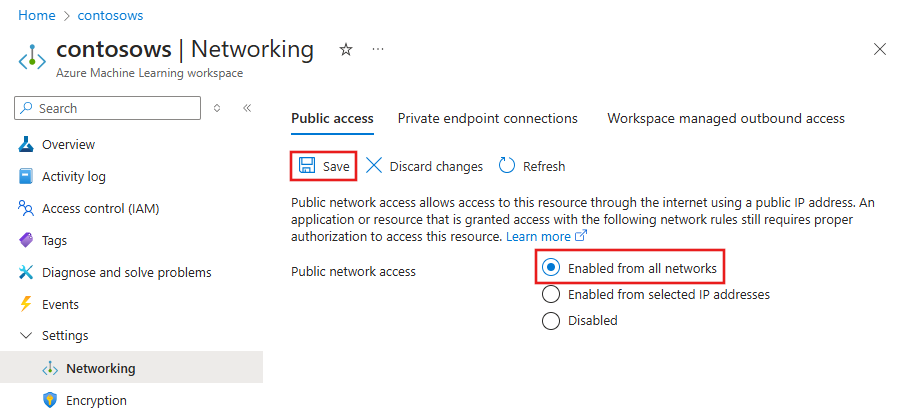Open the more options ellipsis menu
This screenshot has height=415, width=910.
click(378, 49)
